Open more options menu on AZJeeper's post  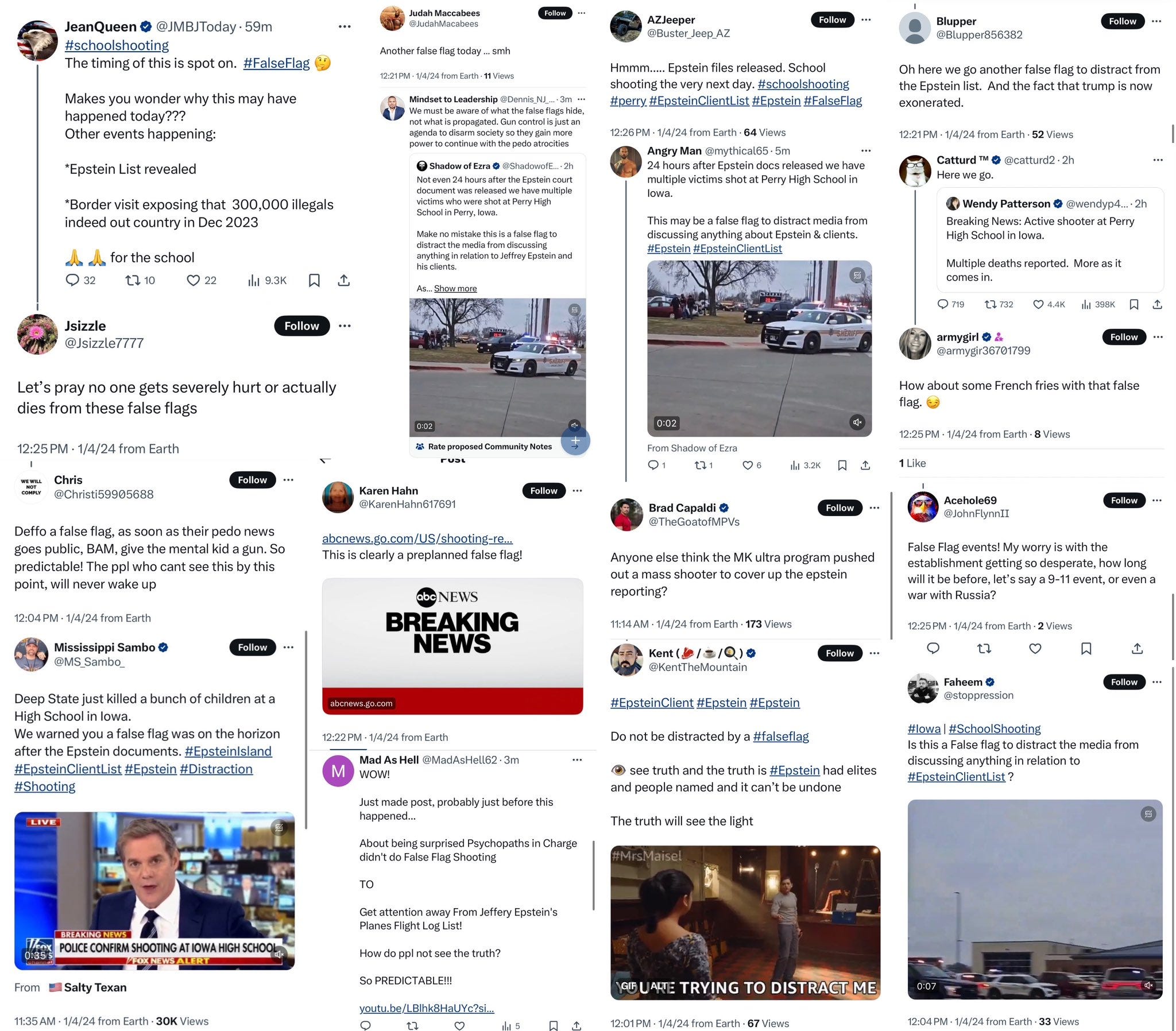click(866, 20)
